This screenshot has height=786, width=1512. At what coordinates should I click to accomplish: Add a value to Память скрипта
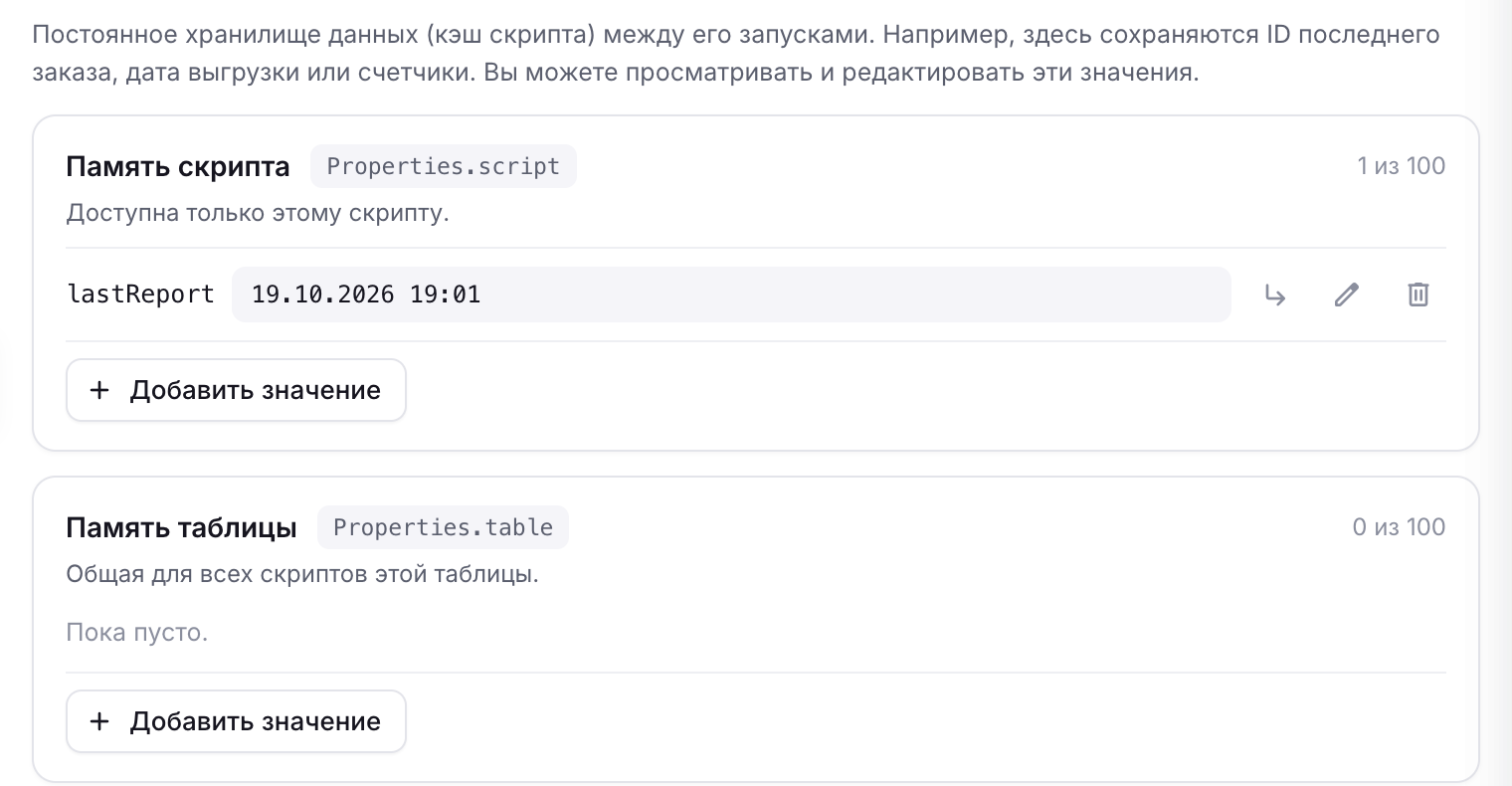tap(236, 390)
